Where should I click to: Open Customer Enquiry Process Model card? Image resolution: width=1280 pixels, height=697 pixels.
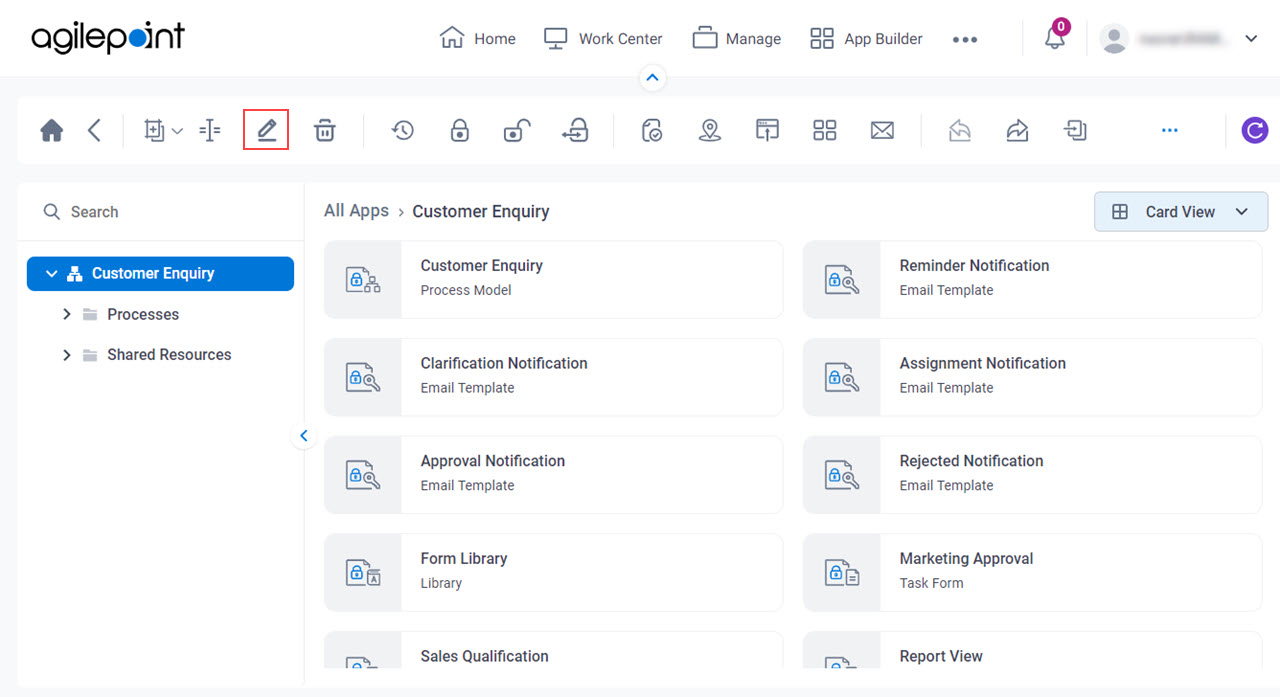553,279
